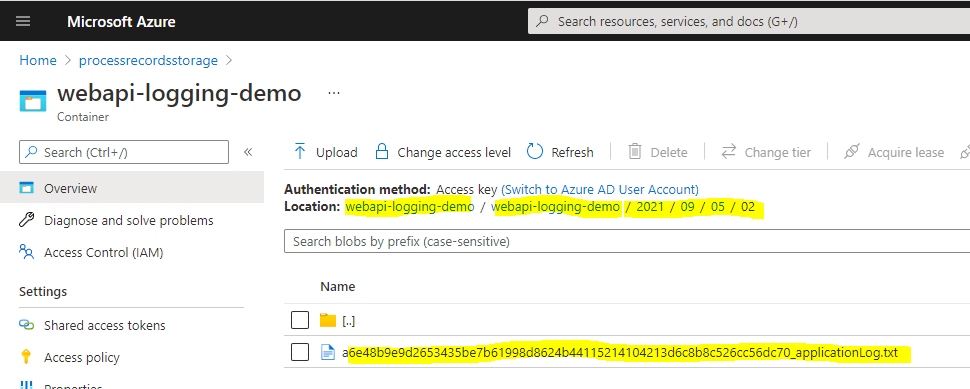Sort by the Name column header
Image resolution: width=970 pixels, height=389 pixels.
click(x=338, y=286)
